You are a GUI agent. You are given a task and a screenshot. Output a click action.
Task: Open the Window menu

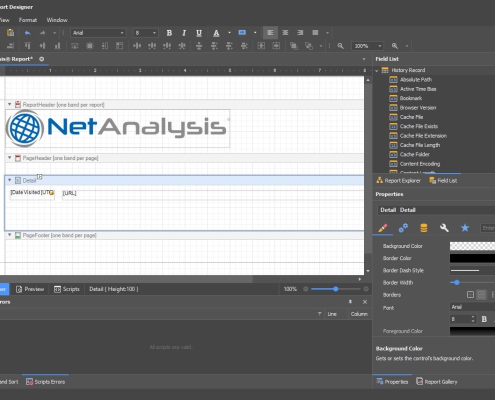(57, 20)
